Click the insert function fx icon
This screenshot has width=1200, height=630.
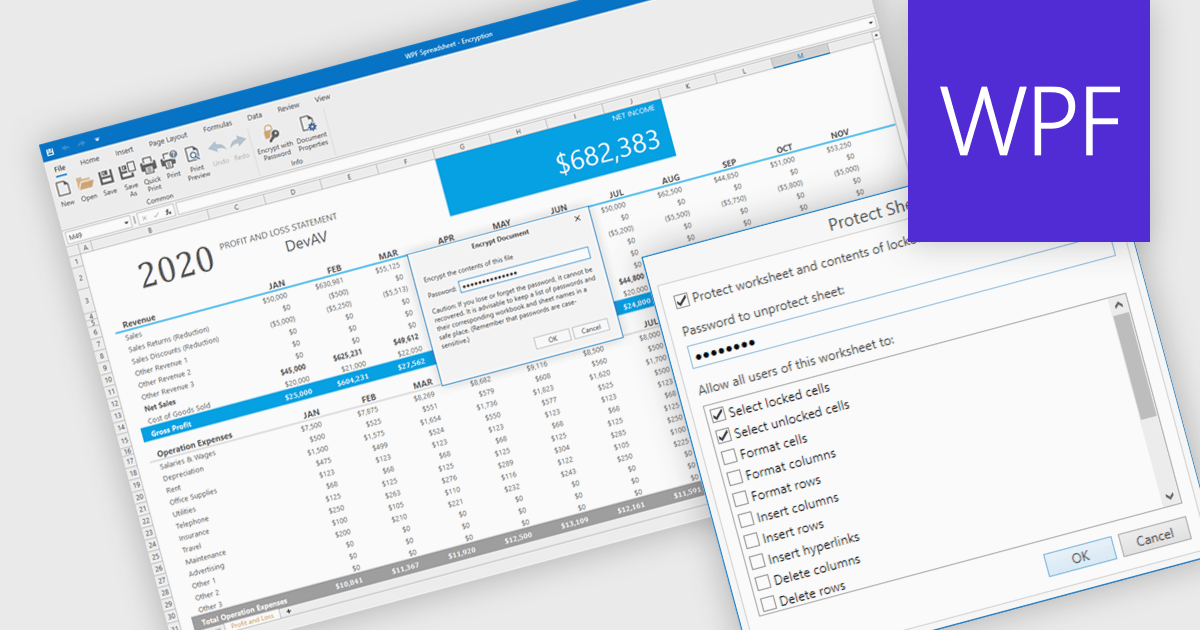pos(169,211)
